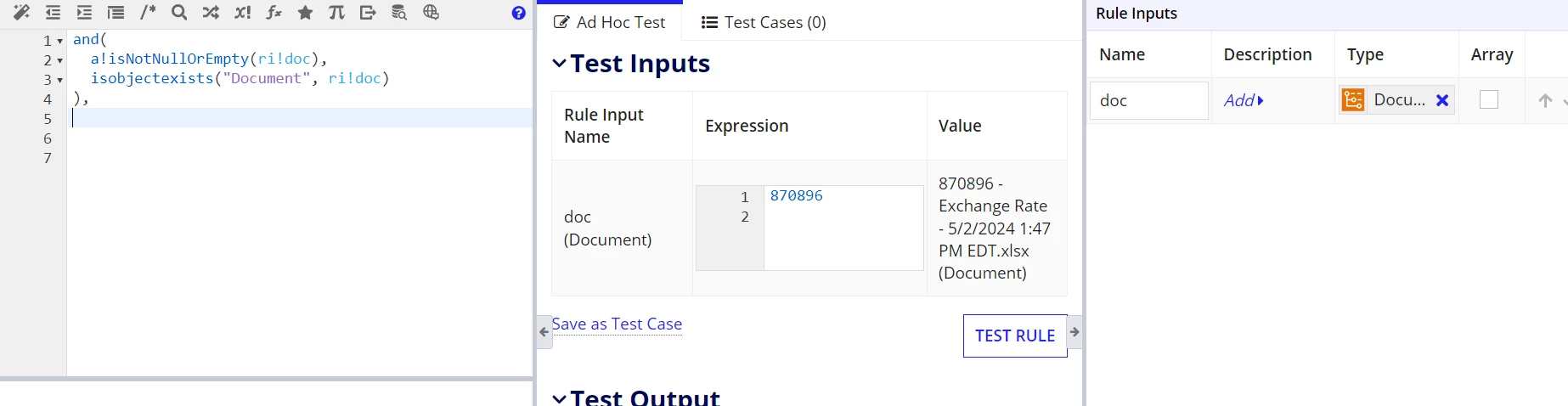The width and height of the screenshot is (1568, 406).
Task: Switch to the Test Cases (0) tab
Action: coord(764,22)
